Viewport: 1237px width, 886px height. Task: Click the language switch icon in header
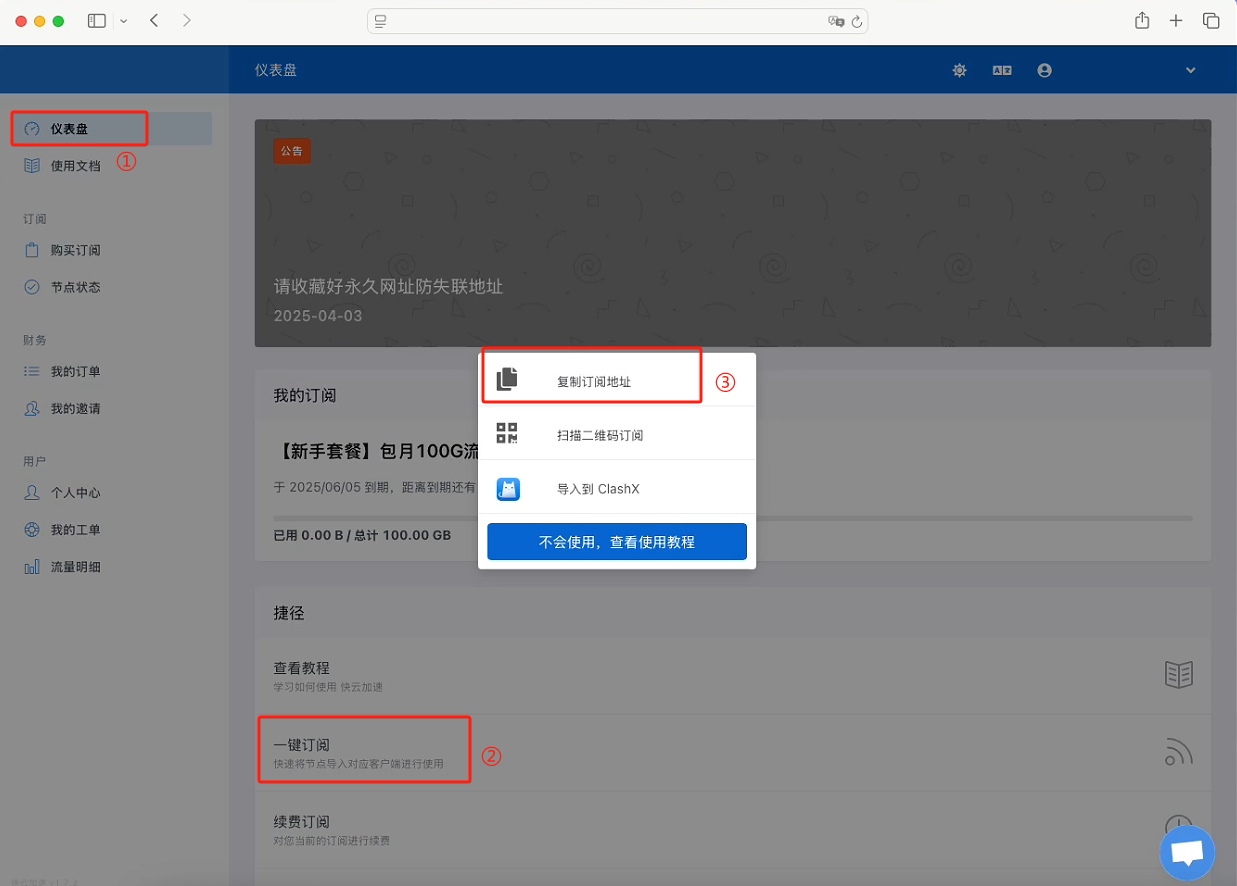(x=1002, y=70)
